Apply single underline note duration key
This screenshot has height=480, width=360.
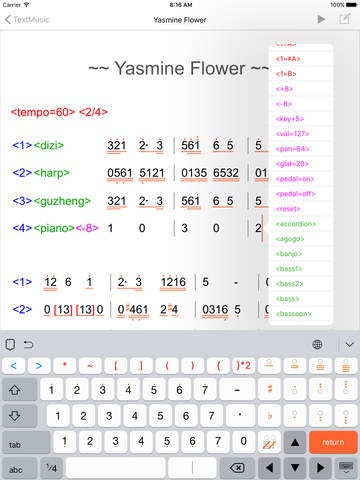[269, 366]
